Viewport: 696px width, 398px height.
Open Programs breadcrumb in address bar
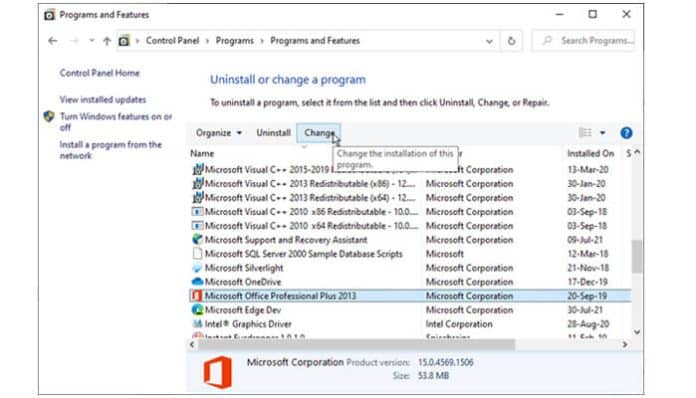pos(235,40)
